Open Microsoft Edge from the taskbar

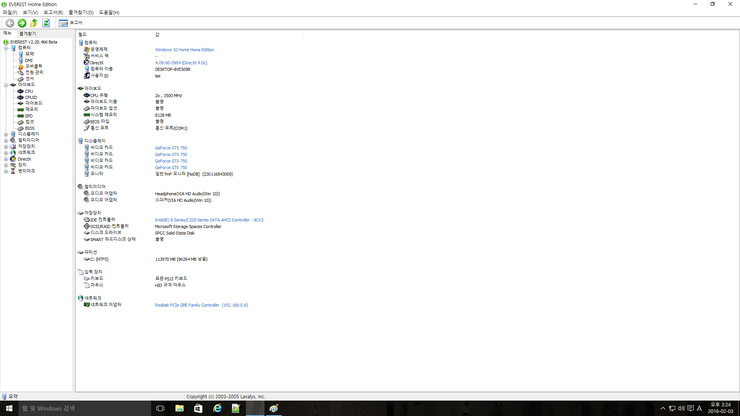pos(217,408)
